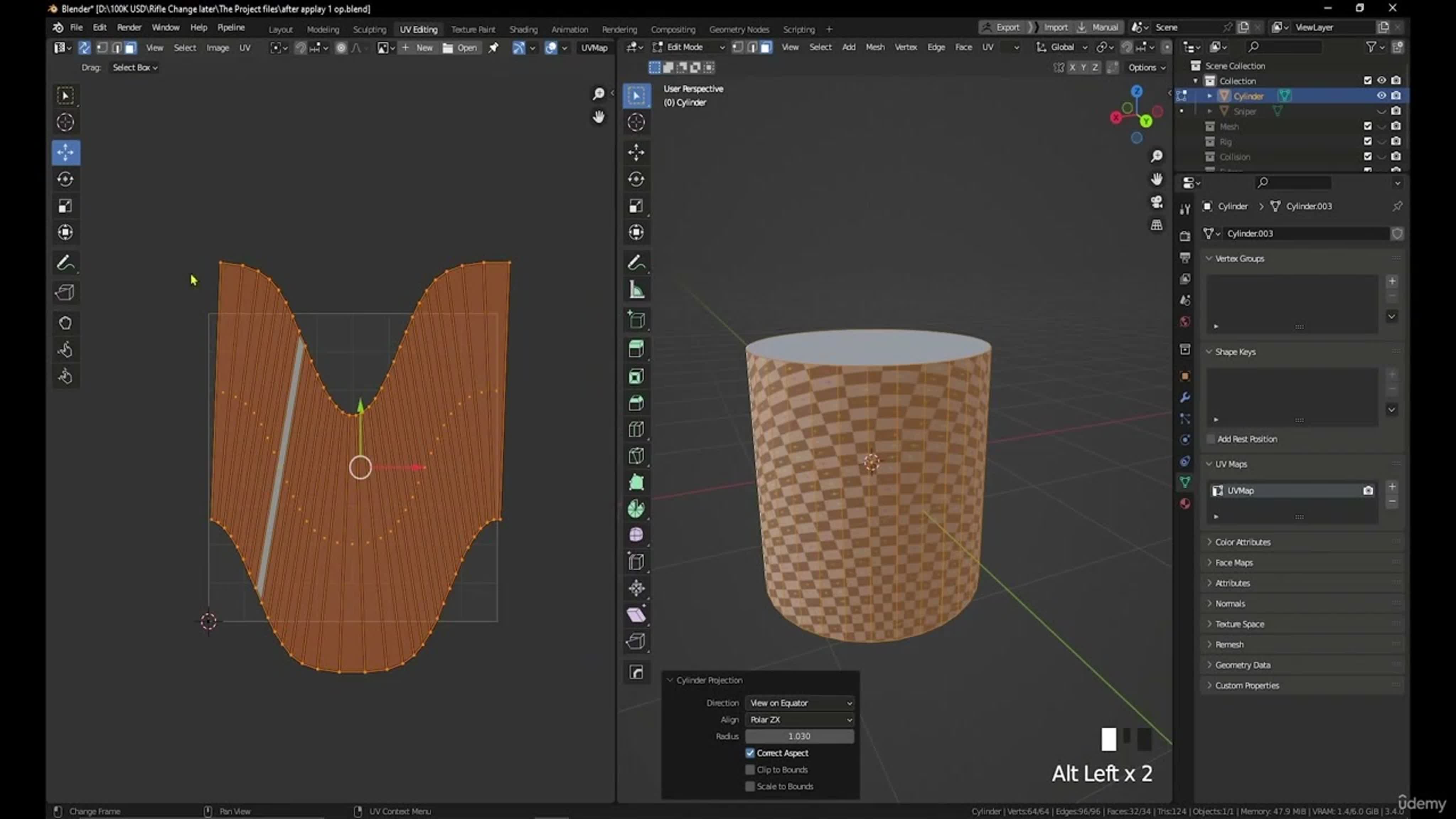
Task: Add a new UV map with plus button
Action: coord(1392,486)
